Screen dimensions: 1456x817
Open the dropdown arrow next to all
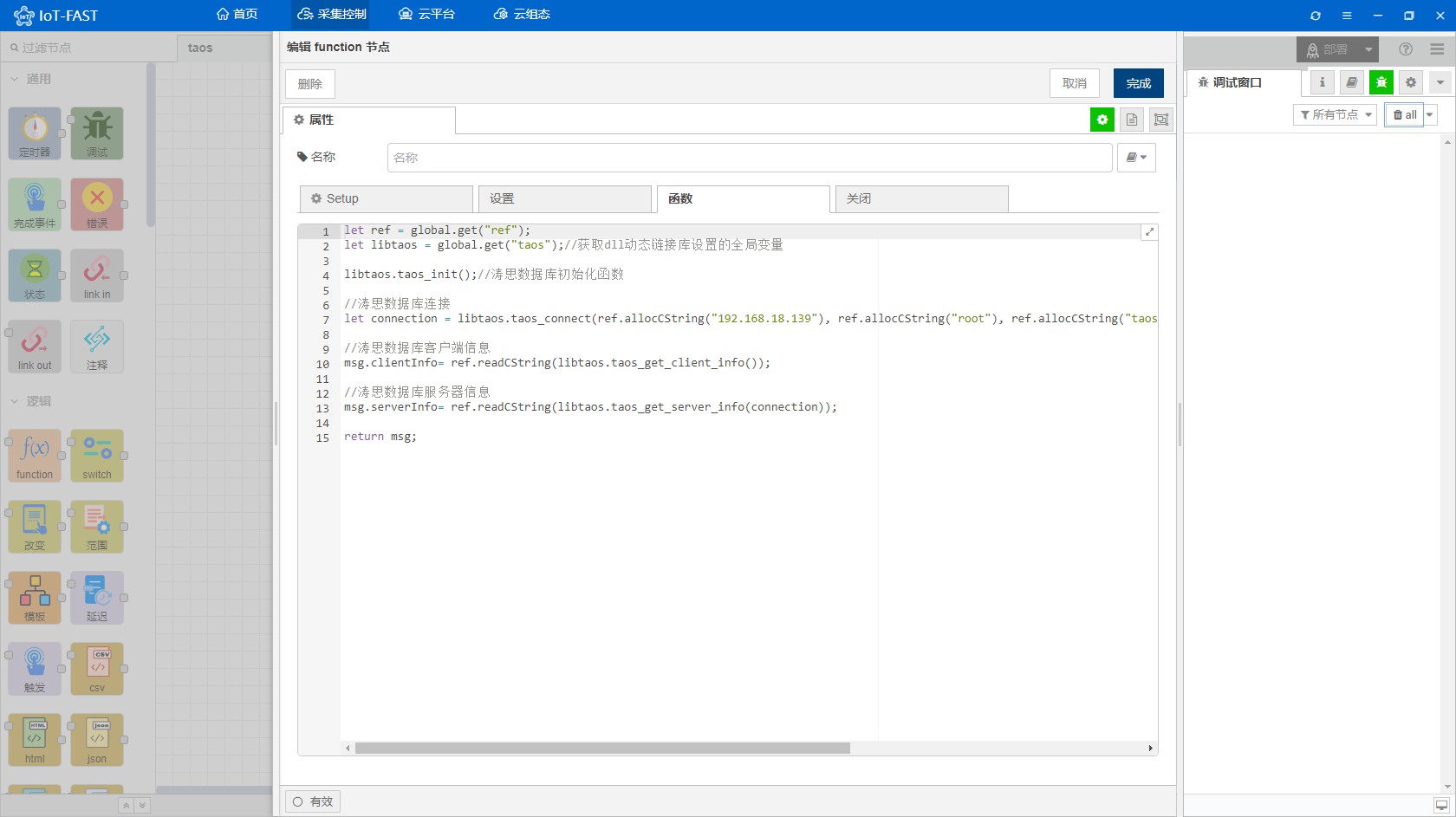[1430, 114]
